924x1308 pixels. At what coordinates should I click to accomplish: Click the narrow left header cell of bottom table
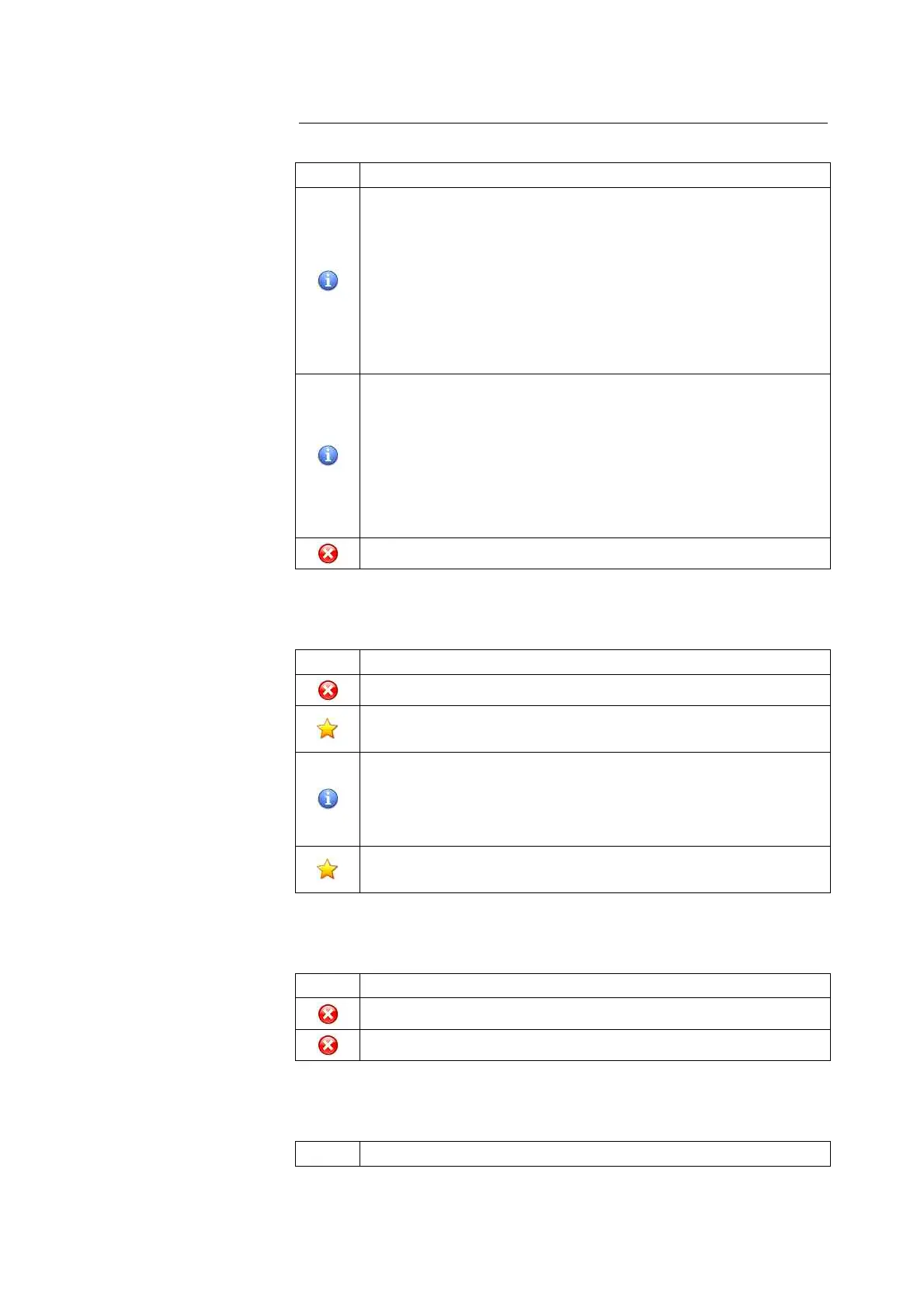pyautogui.click(x=328, y=1153)
